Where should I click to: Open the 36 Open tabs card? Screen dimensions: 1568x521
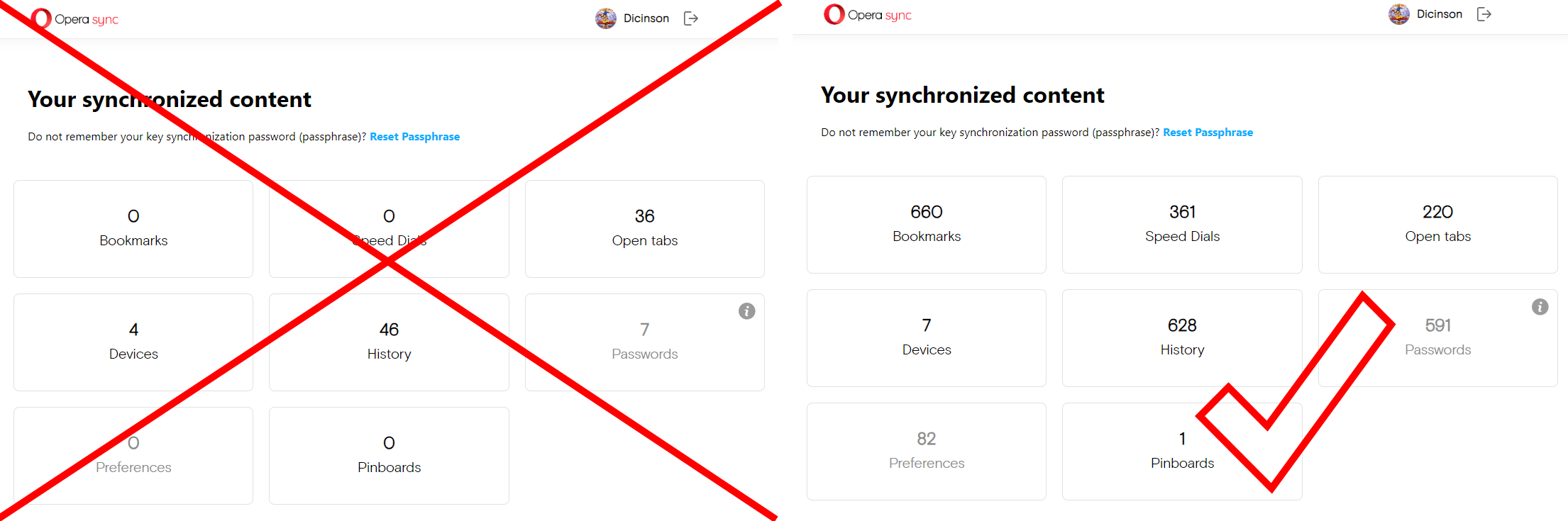click(644, 229)
